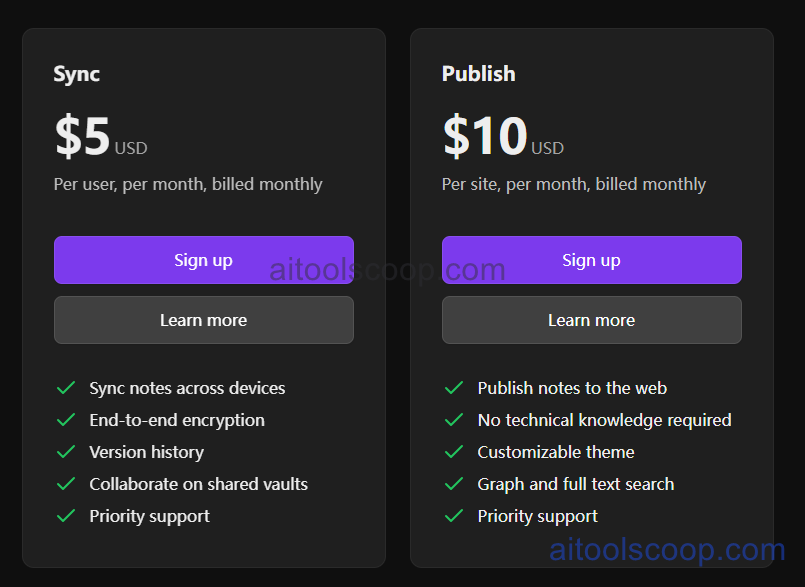Click the checkmark beside "Sync notes across devices"

tap(66, 388)
